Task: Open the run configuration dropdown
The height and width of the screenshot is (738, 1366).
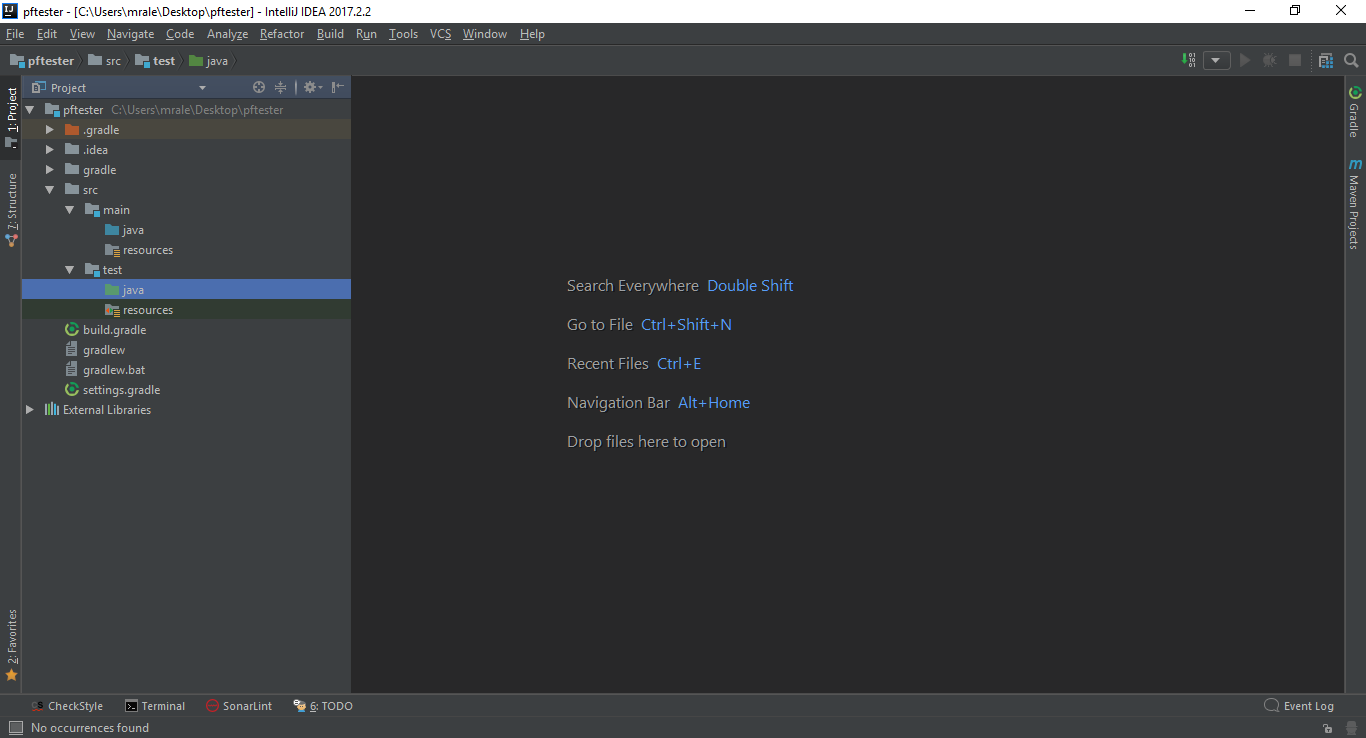Action: (1217, 60)
